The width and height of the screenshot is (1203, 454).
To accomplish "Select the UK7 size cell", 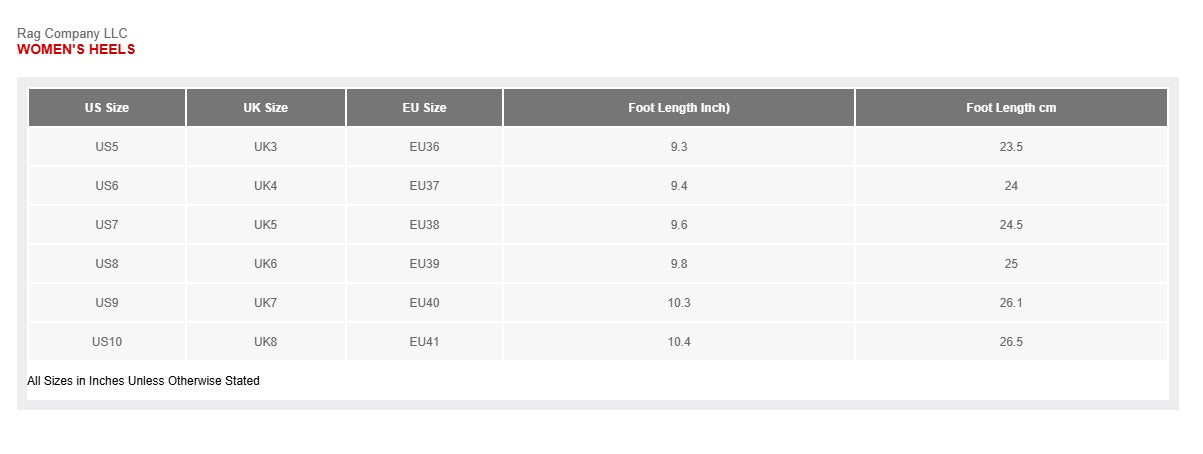I will click(x=265, y=303).
